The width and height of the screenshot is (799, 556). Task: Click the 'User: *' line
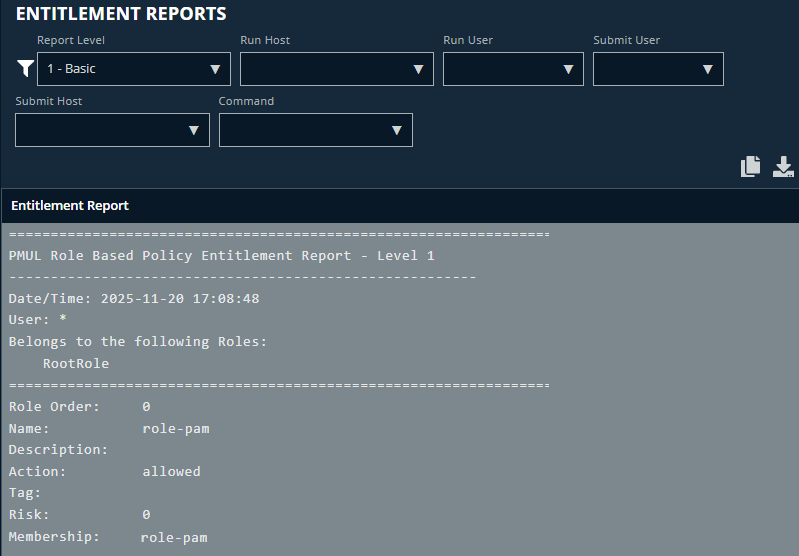click(x=38, y=320)
